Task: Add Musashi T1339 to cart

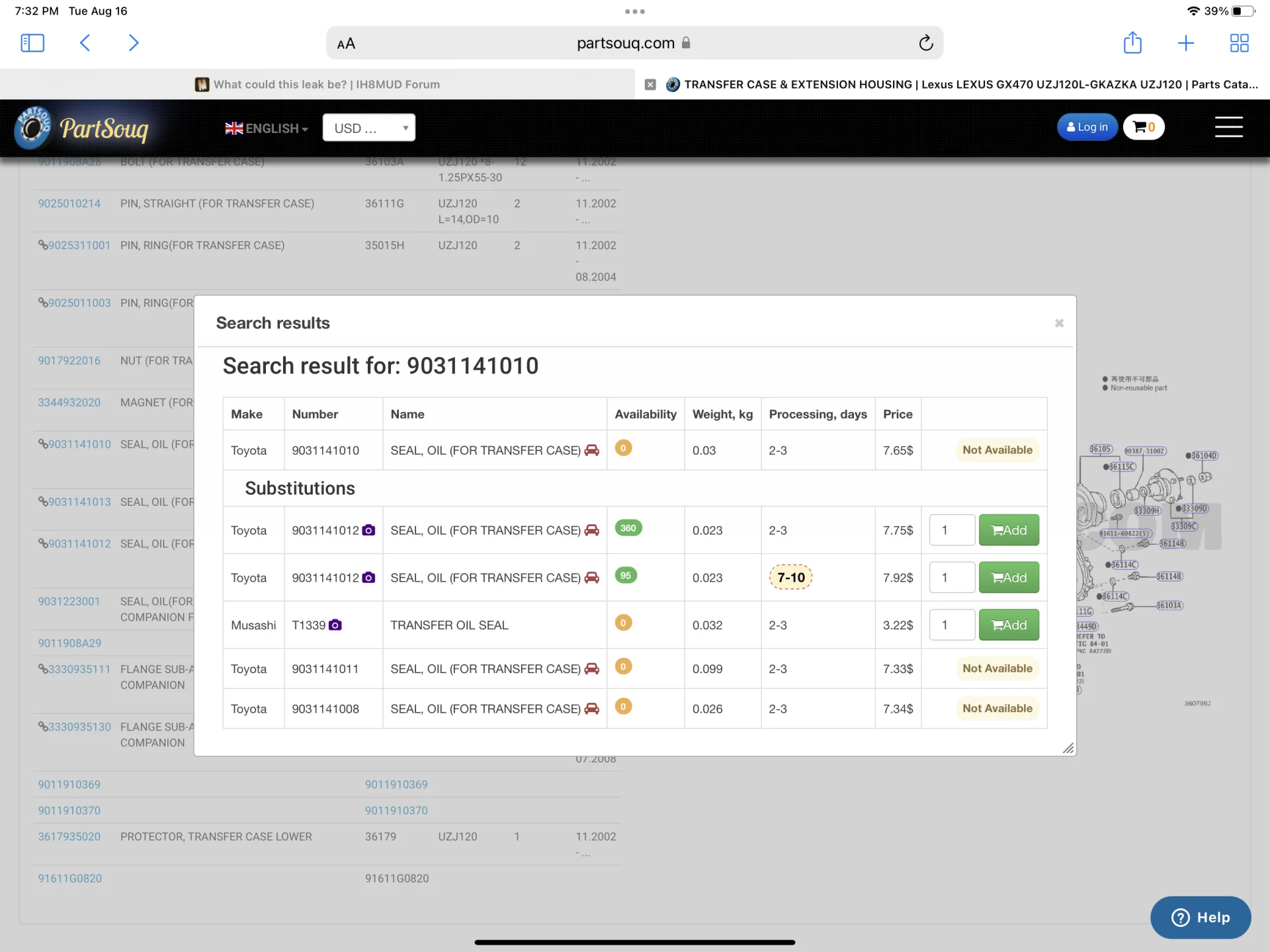Action: pyautogui.click(x=1009, y=625)
